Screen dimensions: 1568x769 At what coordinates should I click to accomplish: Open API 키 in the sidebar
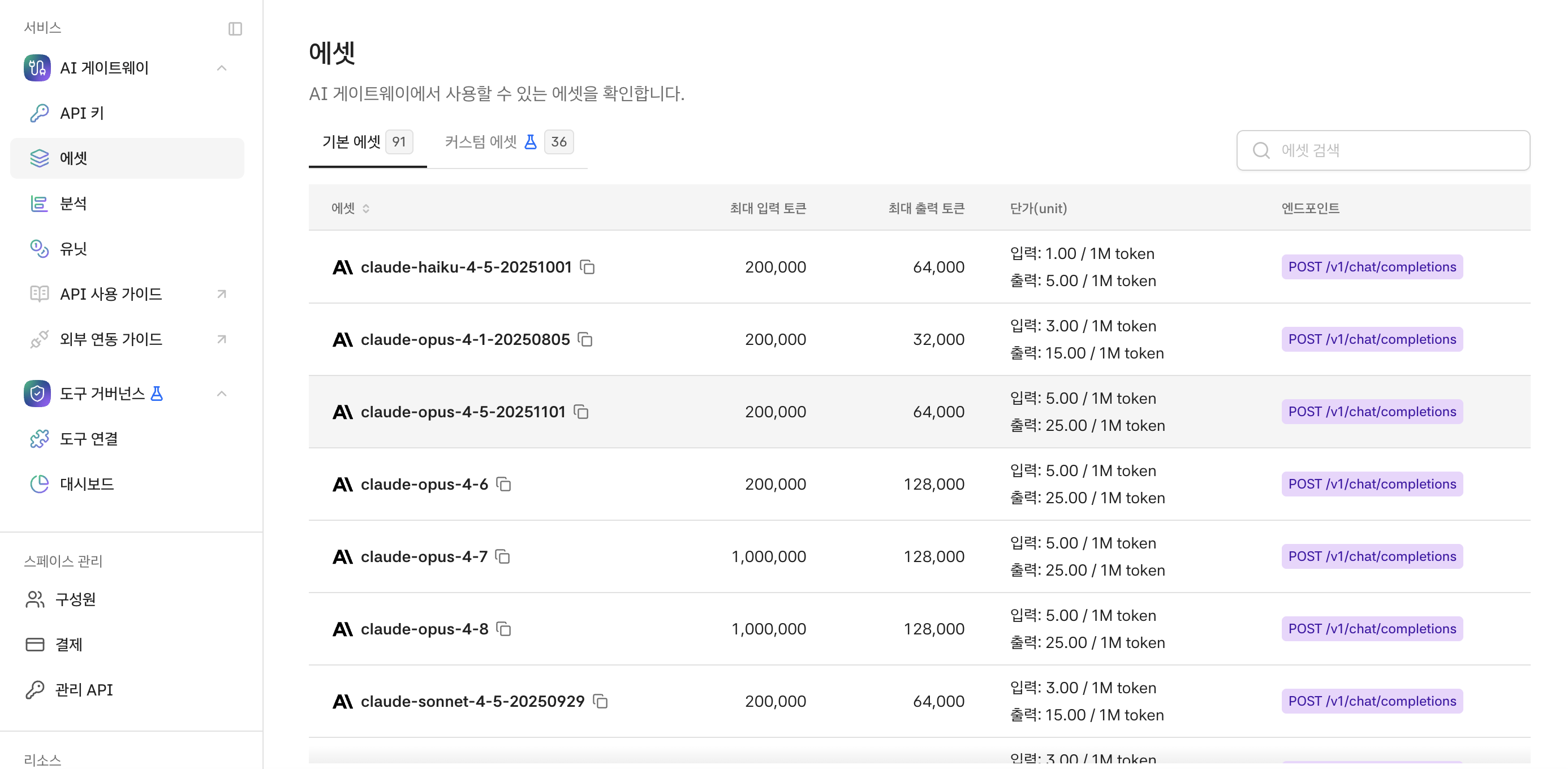[127, 113]
